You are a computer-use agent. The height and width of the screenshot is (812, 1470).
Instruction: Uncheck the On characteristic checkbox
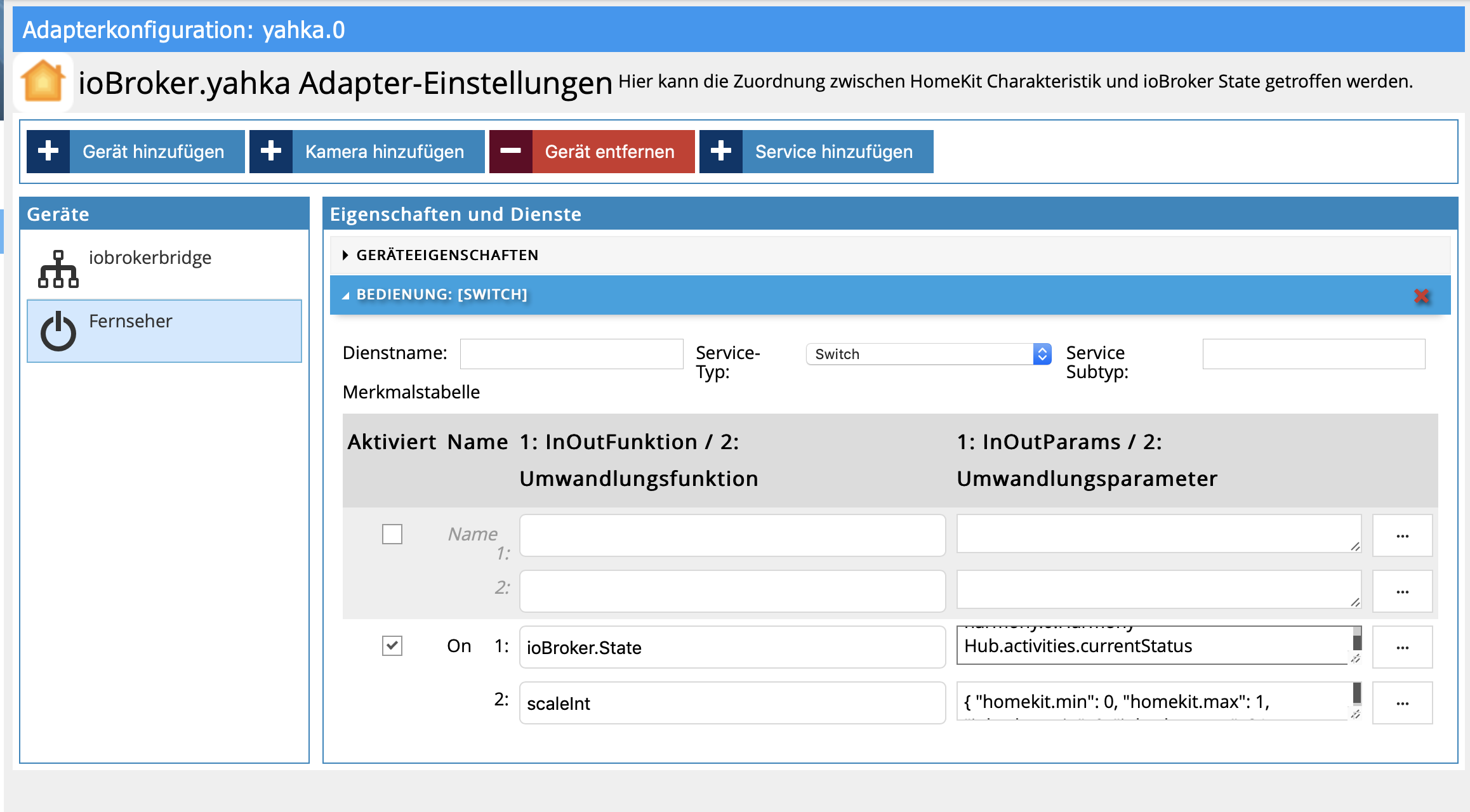pos(392,646)
